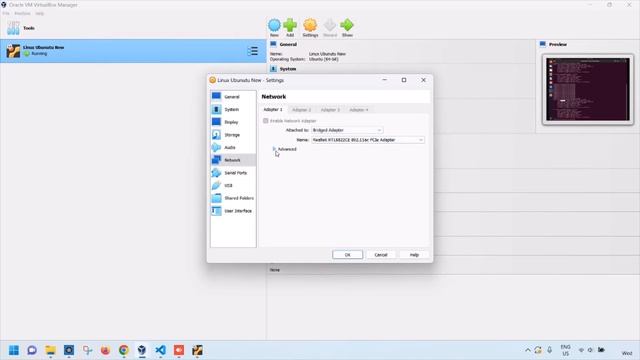Open the General settings category icon
640x360 pixels.
point(216,96)
